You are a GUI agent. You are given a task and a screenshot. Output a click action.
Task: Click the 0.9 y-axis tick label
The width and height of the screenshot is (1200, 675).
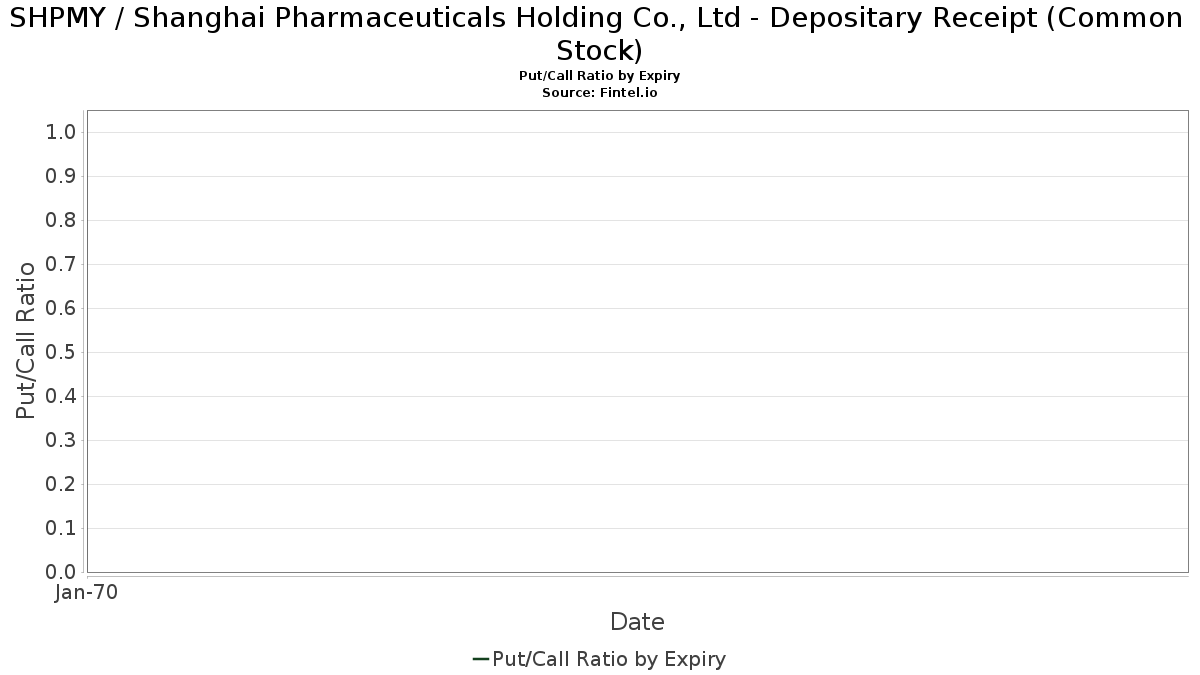pyautogui.click(x=61, y=177)
